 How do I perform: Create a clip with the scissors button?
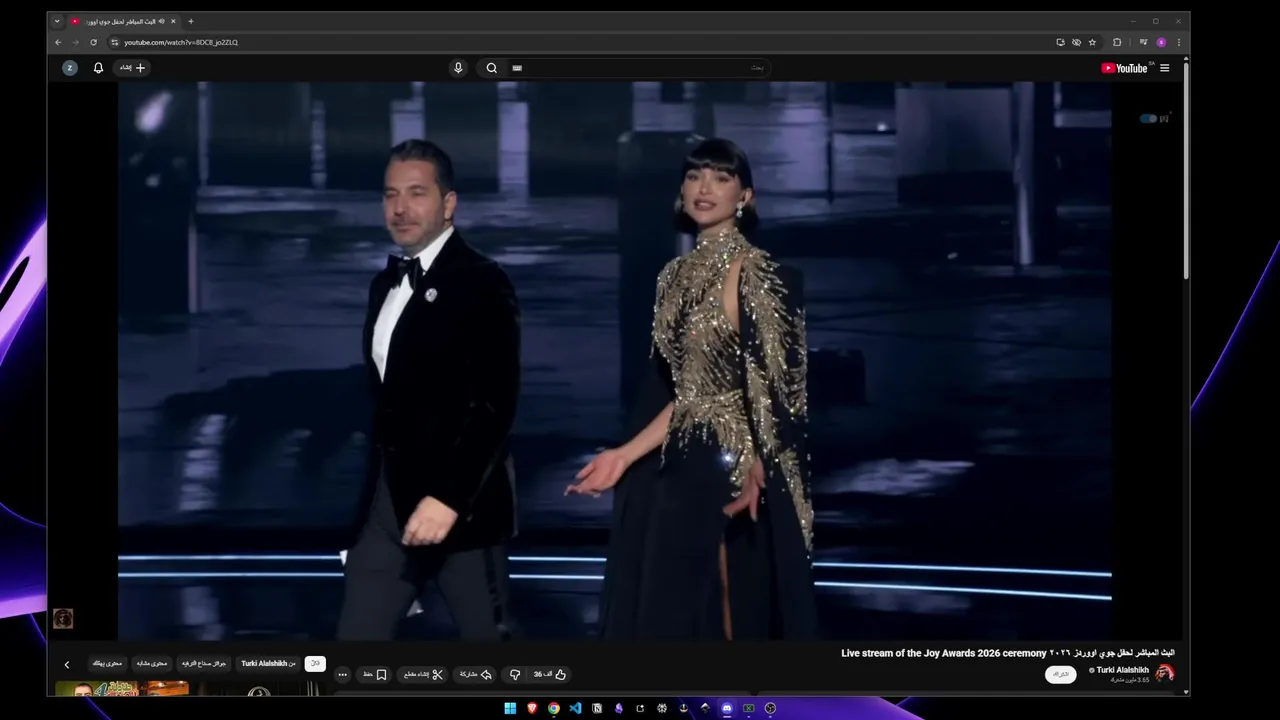coord(424,675)
